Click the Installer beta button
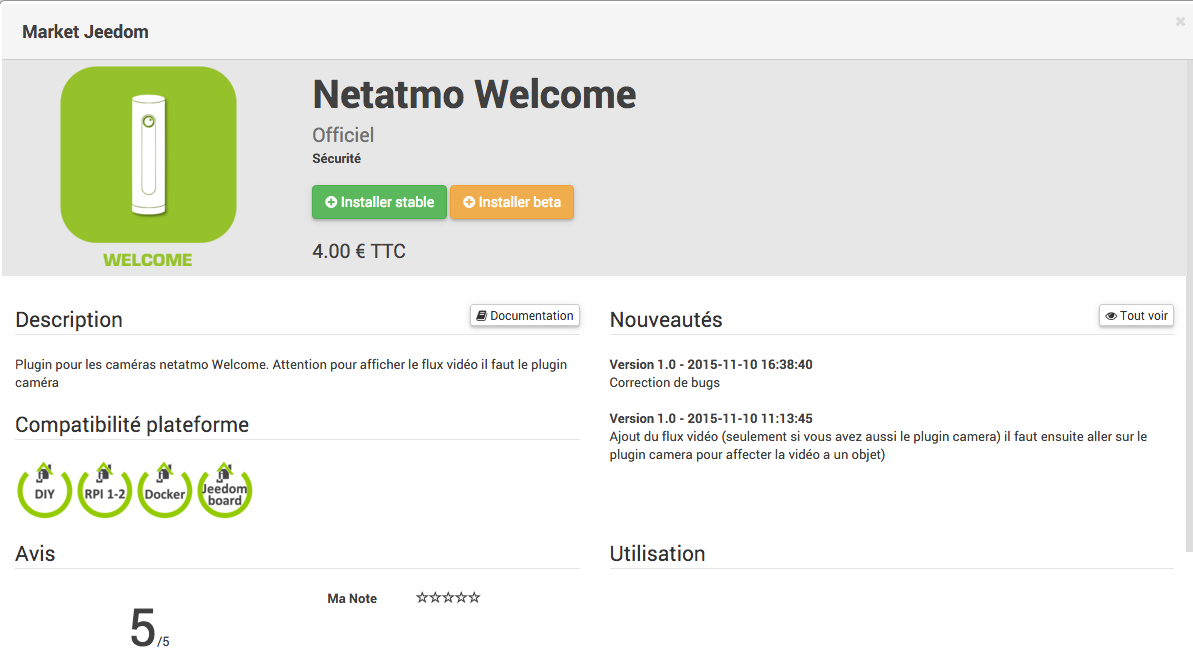Screen dimensions: 1193x670 click(512, 202)
